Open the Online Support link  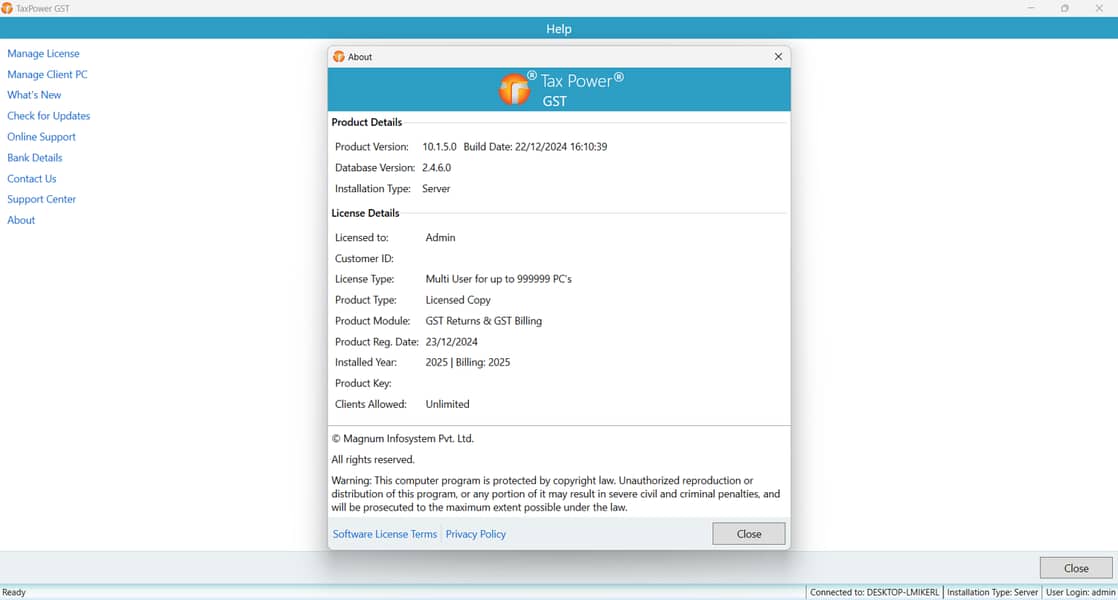(x=41, y=137)
